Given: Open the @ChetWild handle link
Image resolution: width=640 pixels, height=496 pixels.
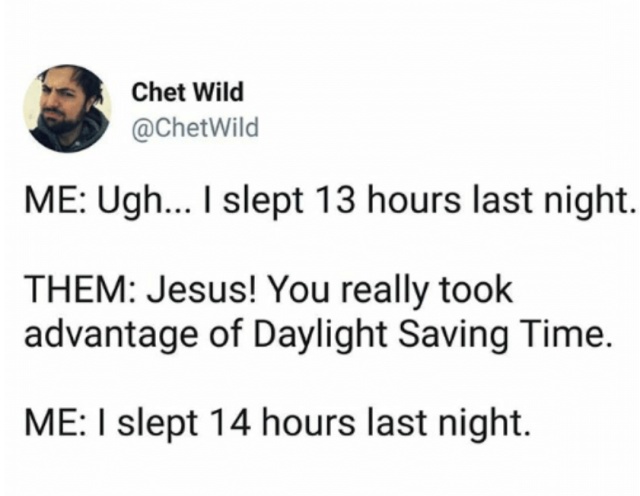Looking at the screenshot, I should (195, 126).
